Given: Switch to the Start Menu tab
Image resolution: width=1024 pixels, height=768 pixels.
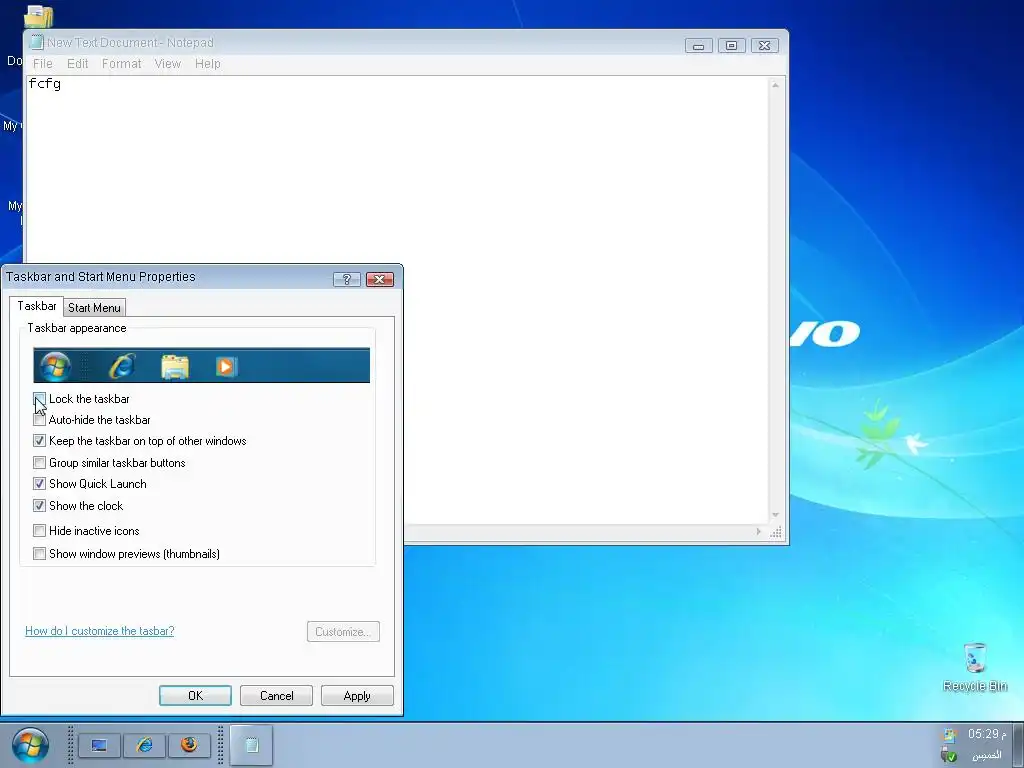Looking at the screenshot, I should point(94,308).
